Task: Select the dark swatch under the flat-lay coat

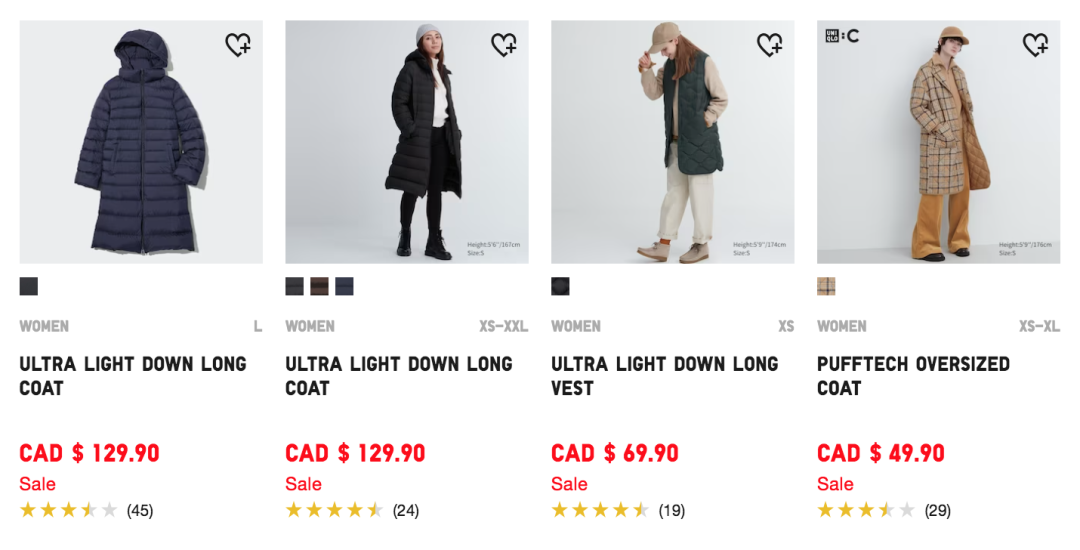Action: click(x=28, y=287)
